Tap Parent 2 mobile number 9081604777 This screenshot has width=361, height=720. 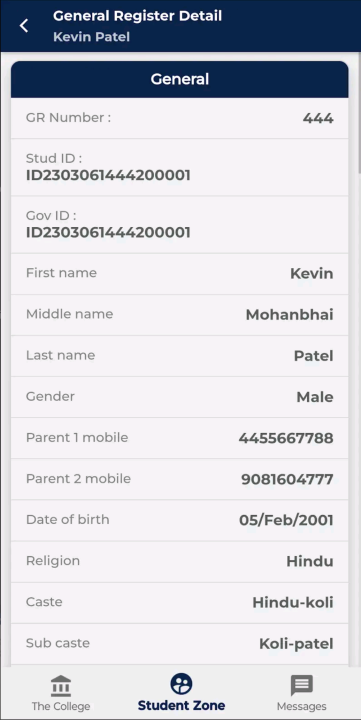coord(287,480)
